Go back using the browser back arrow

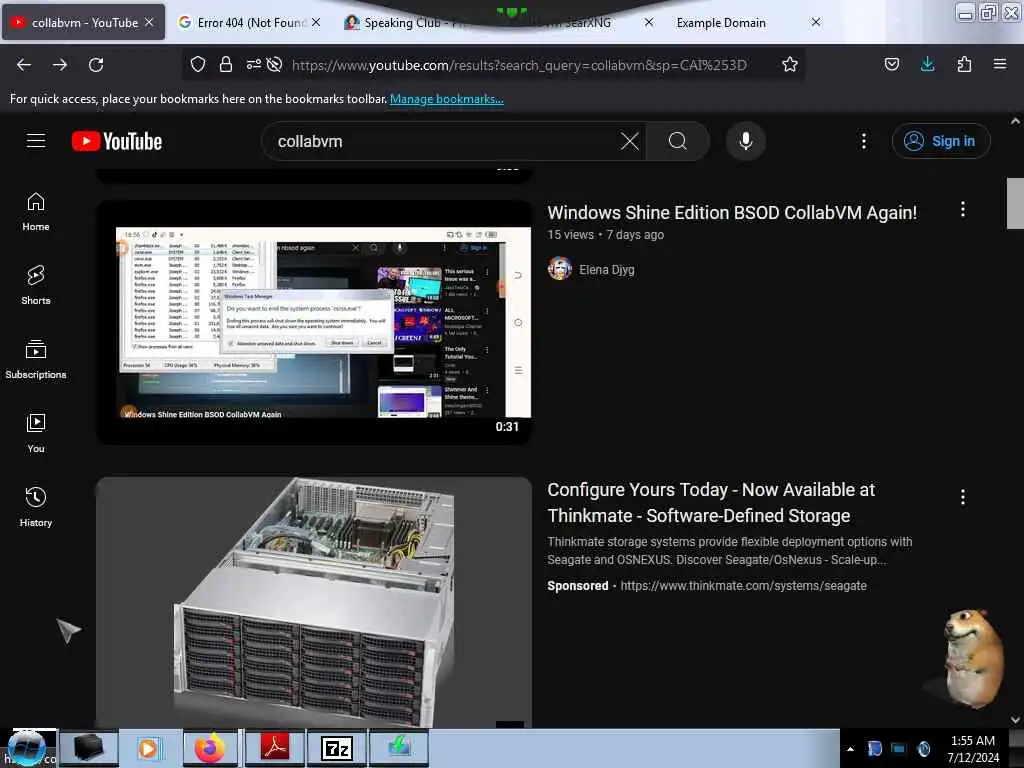(x=24, y=65)
